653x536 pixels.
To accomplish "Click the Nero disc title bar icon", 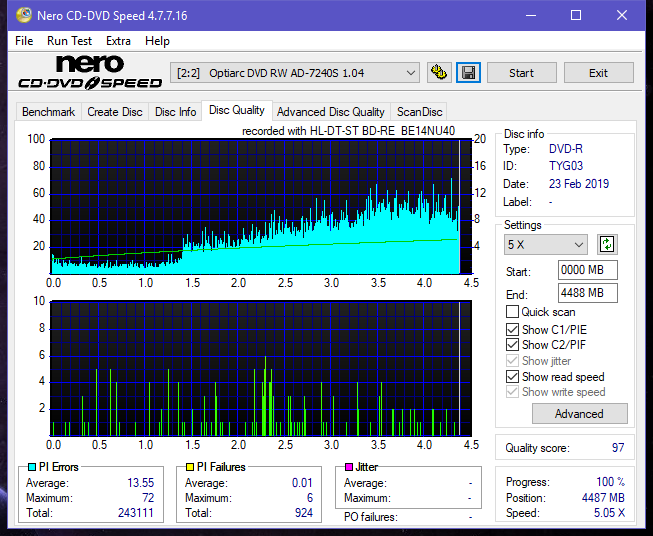I will pos(23,15).
